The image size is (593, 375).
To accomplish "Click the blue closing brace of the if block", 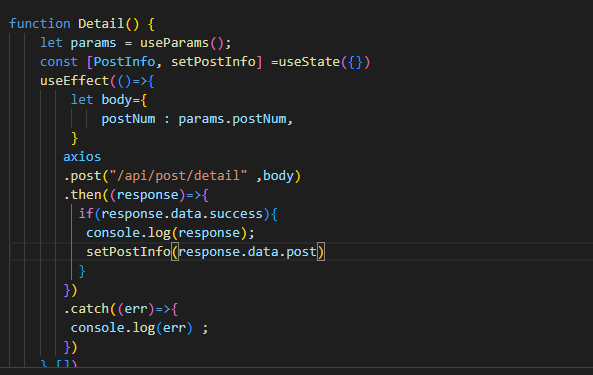I will pos(82,271).
